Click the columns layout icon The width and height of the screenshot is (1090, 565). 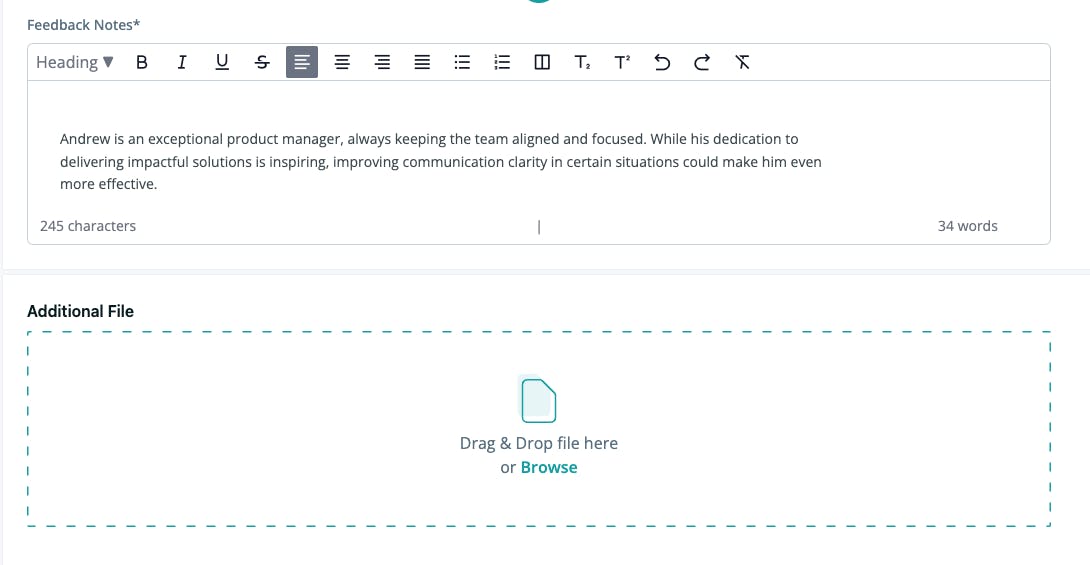click(x=542, y=62)
